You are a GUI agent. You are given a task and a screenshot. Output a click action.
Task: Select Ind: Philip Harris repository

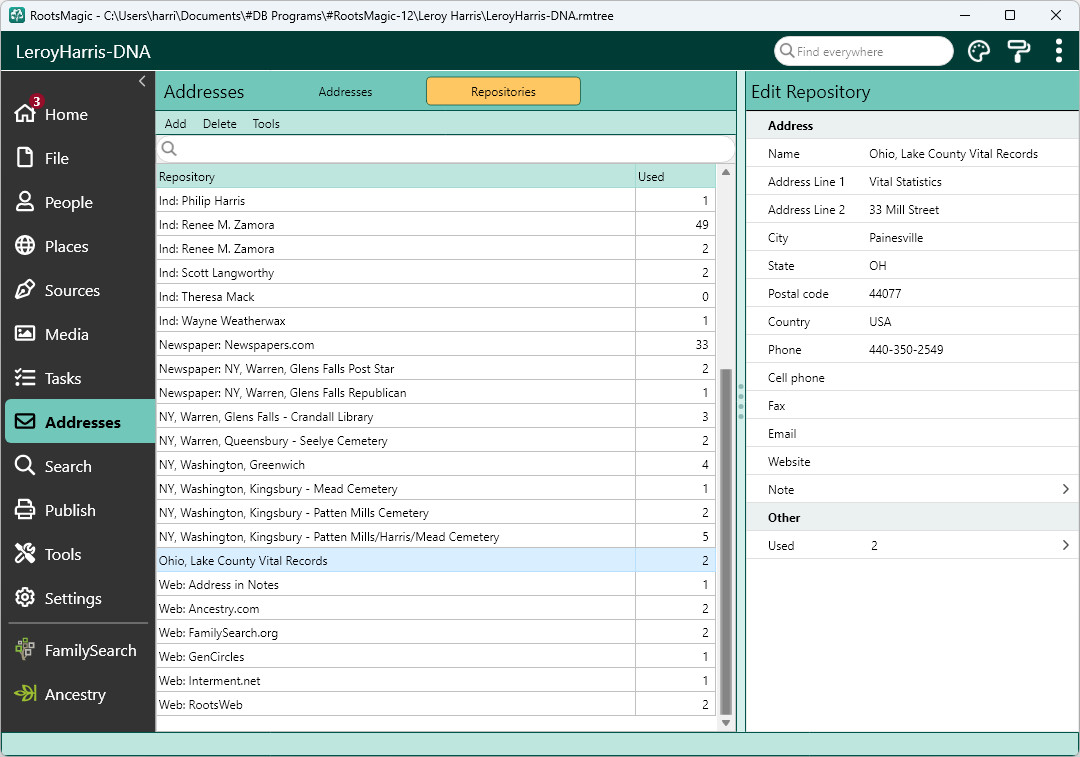pyautogui.click(x=436, y=200)
